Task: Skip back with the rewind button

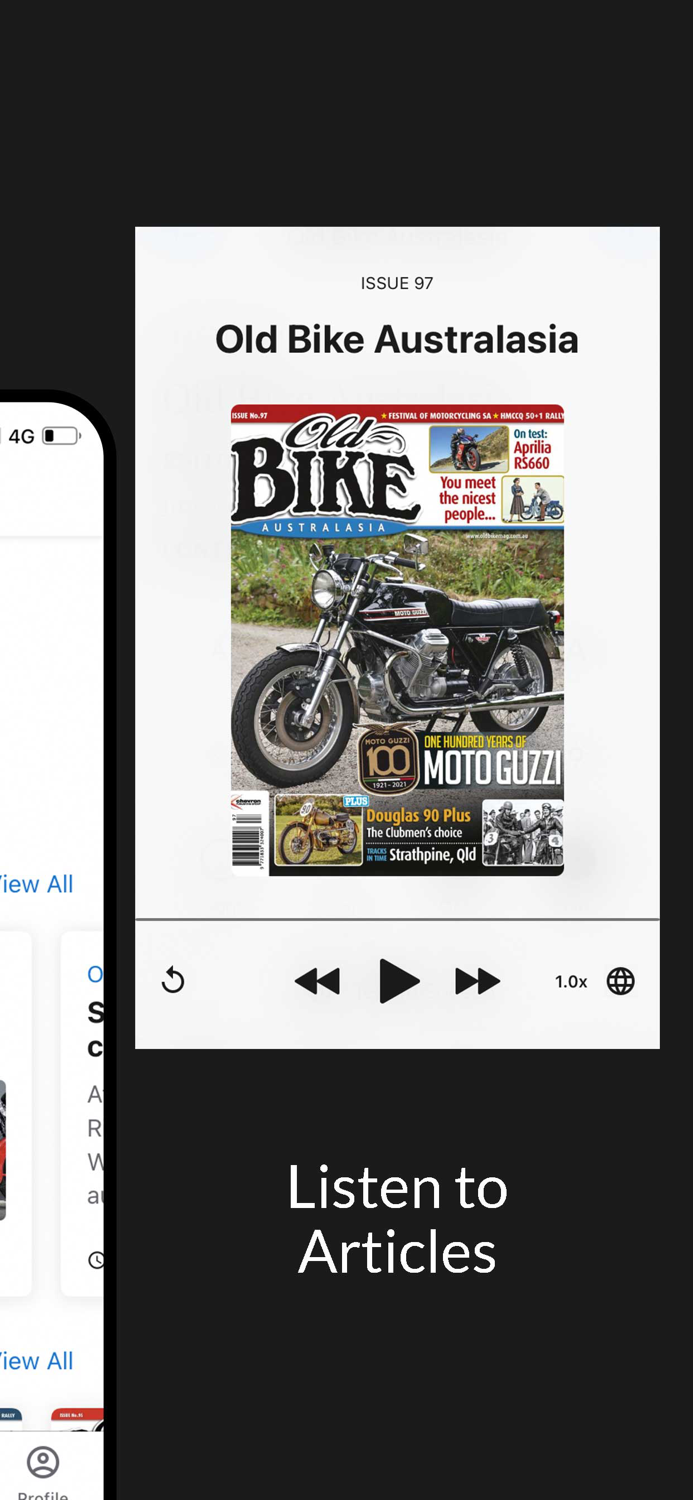Action: tap(317, 981)
